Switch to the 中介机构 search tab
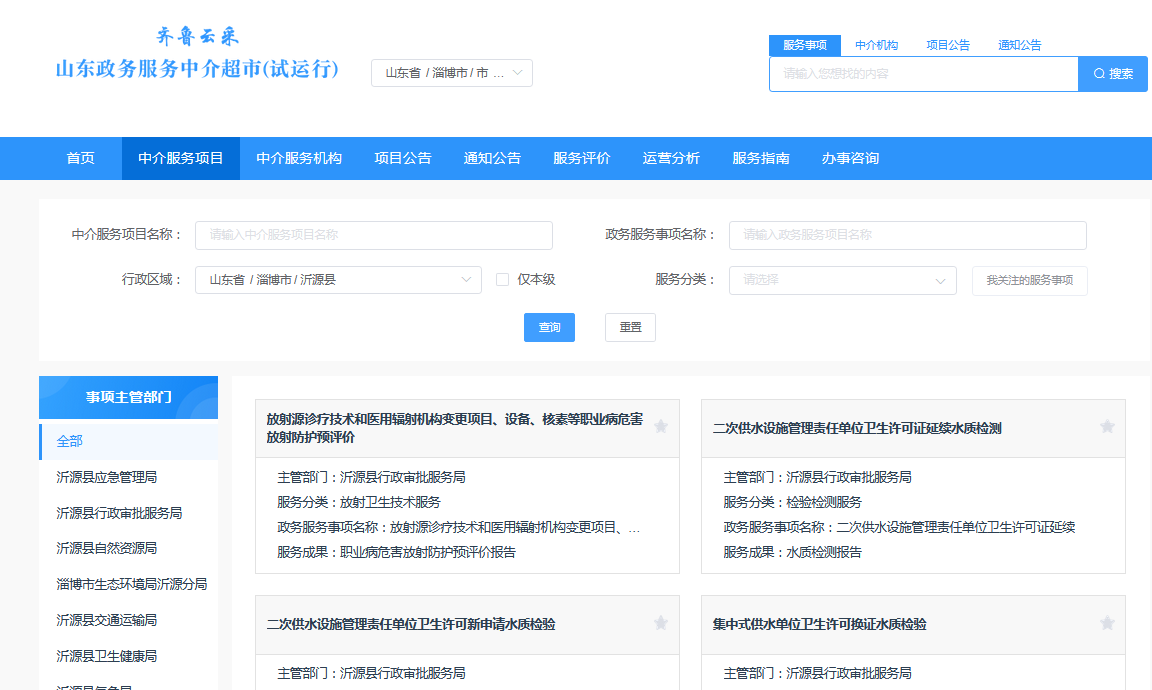The height and width of the screenshot is (690, 1152). [876, 45]
